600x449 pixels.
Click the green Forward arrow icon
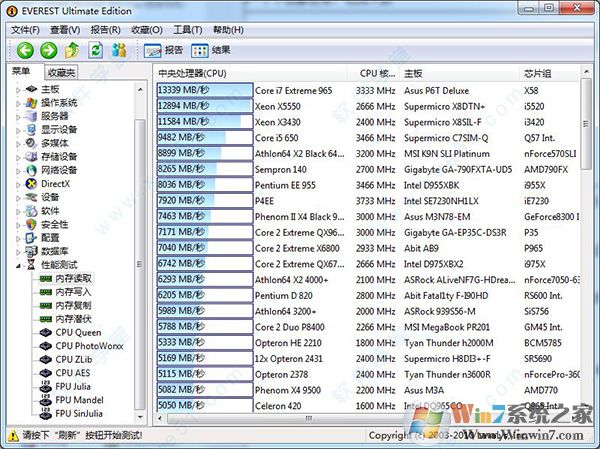pos(48,50)
